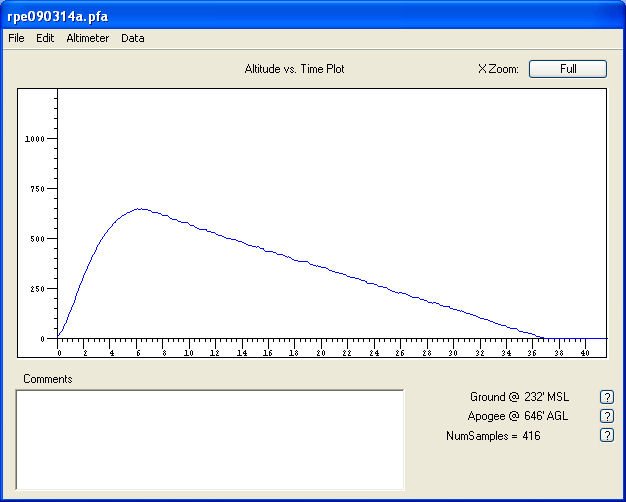Click the 750 altitude axis label
The image size is (626, 502).
[x=38, y=189]
